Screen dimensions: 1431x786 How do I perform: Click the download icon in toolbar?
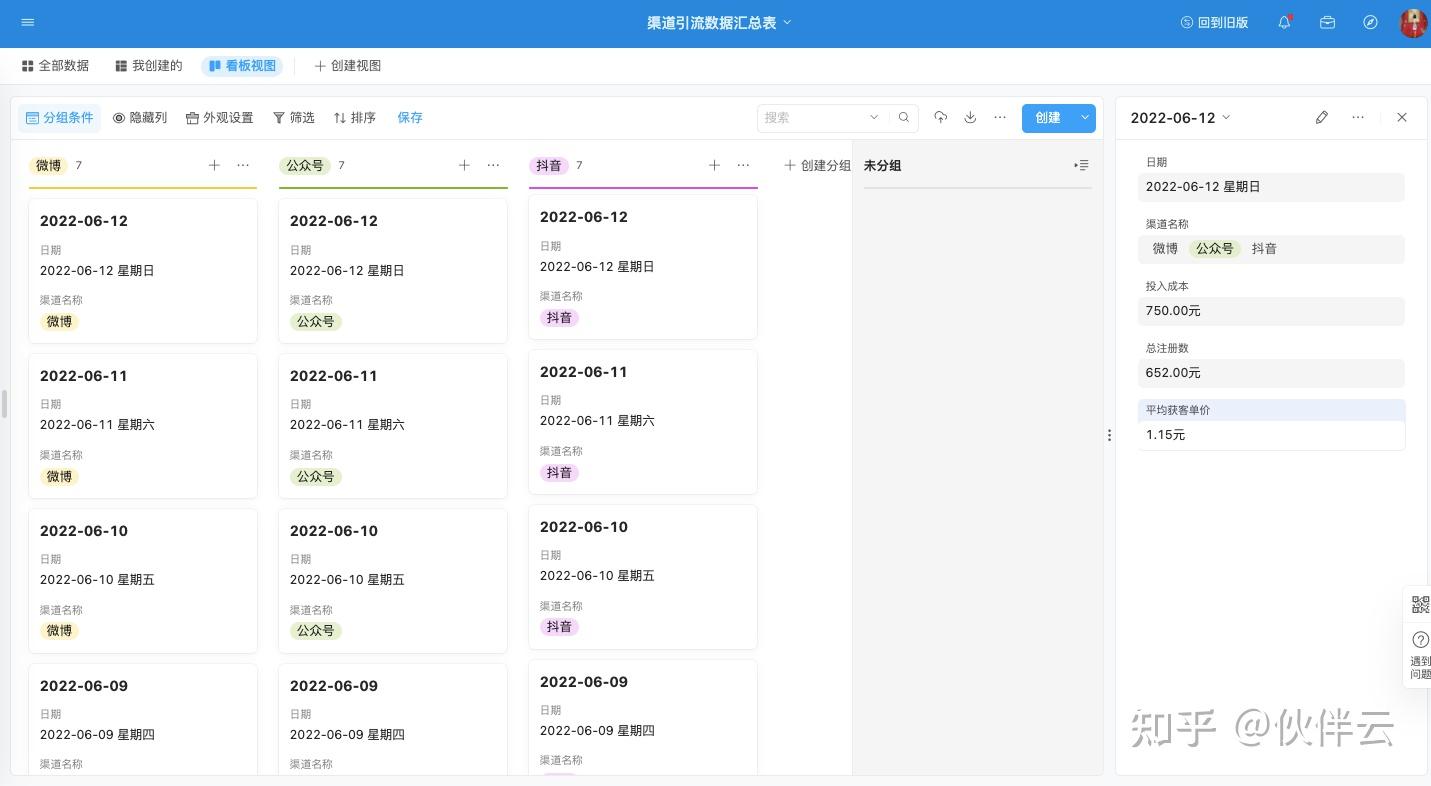point(970,117)
